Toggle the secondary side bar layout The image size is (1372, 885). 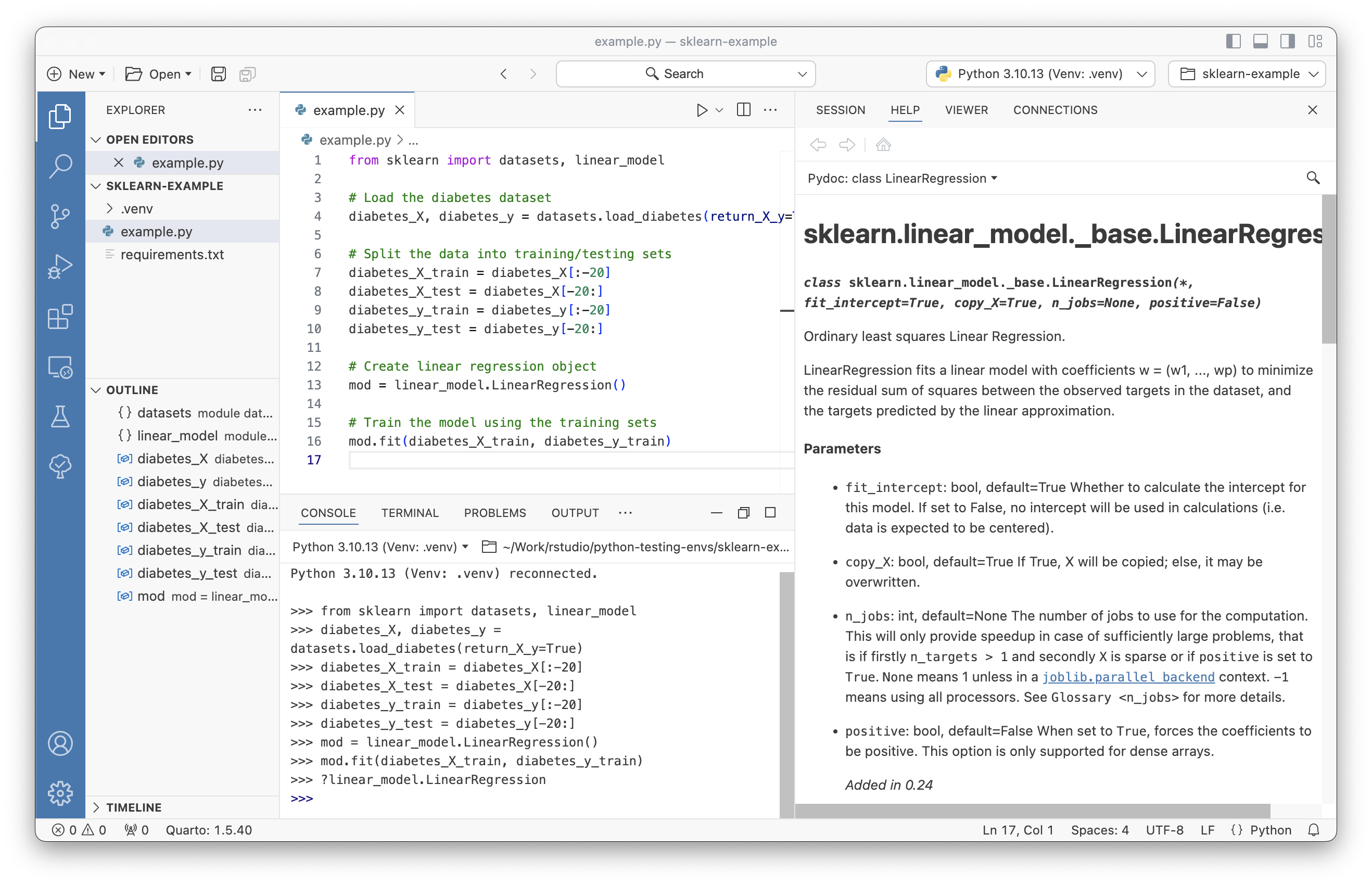click(1288, 41)
